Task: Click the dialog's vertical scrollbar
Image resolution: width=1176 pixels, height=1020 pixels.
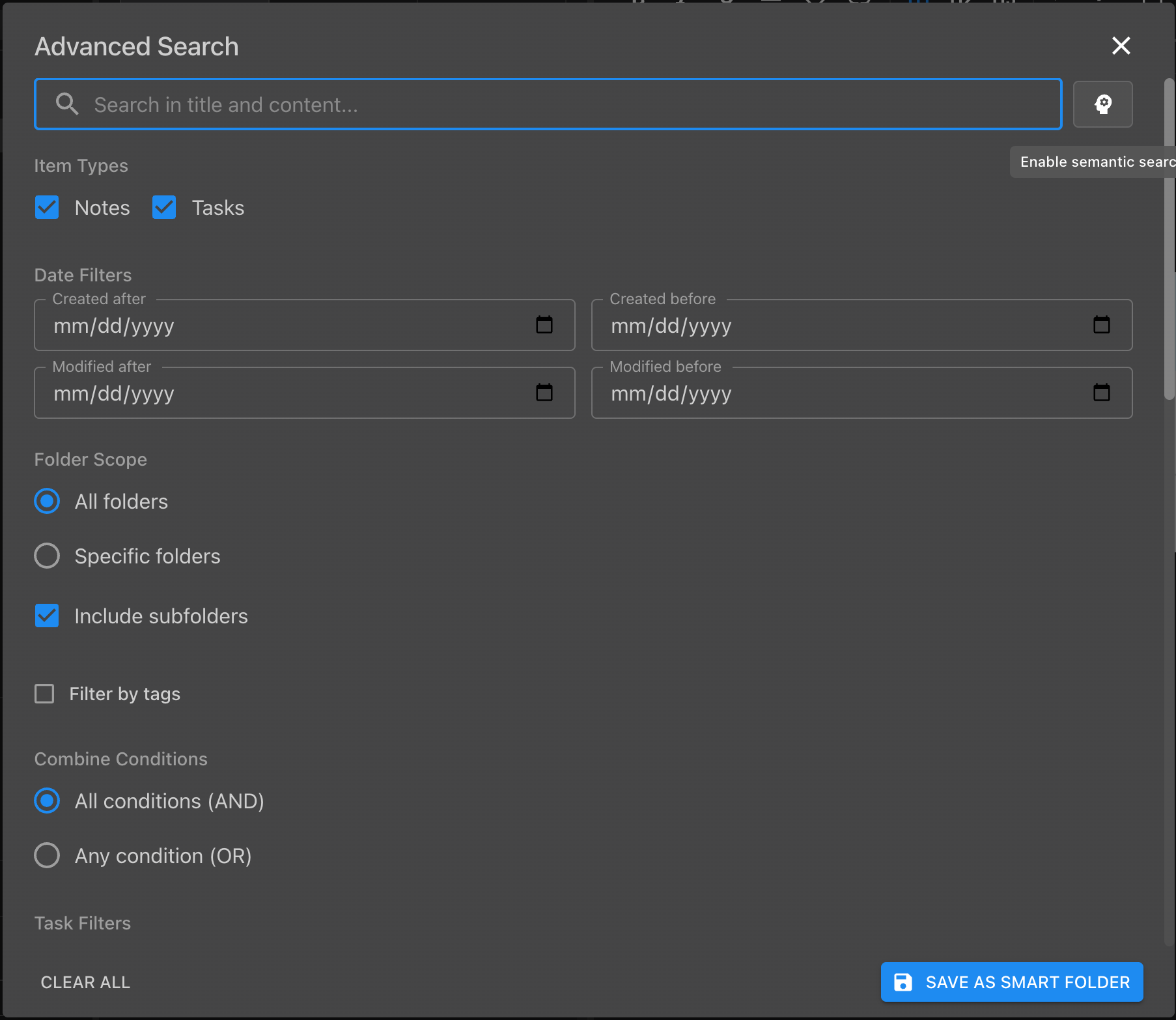Action: pos(1169,238)
